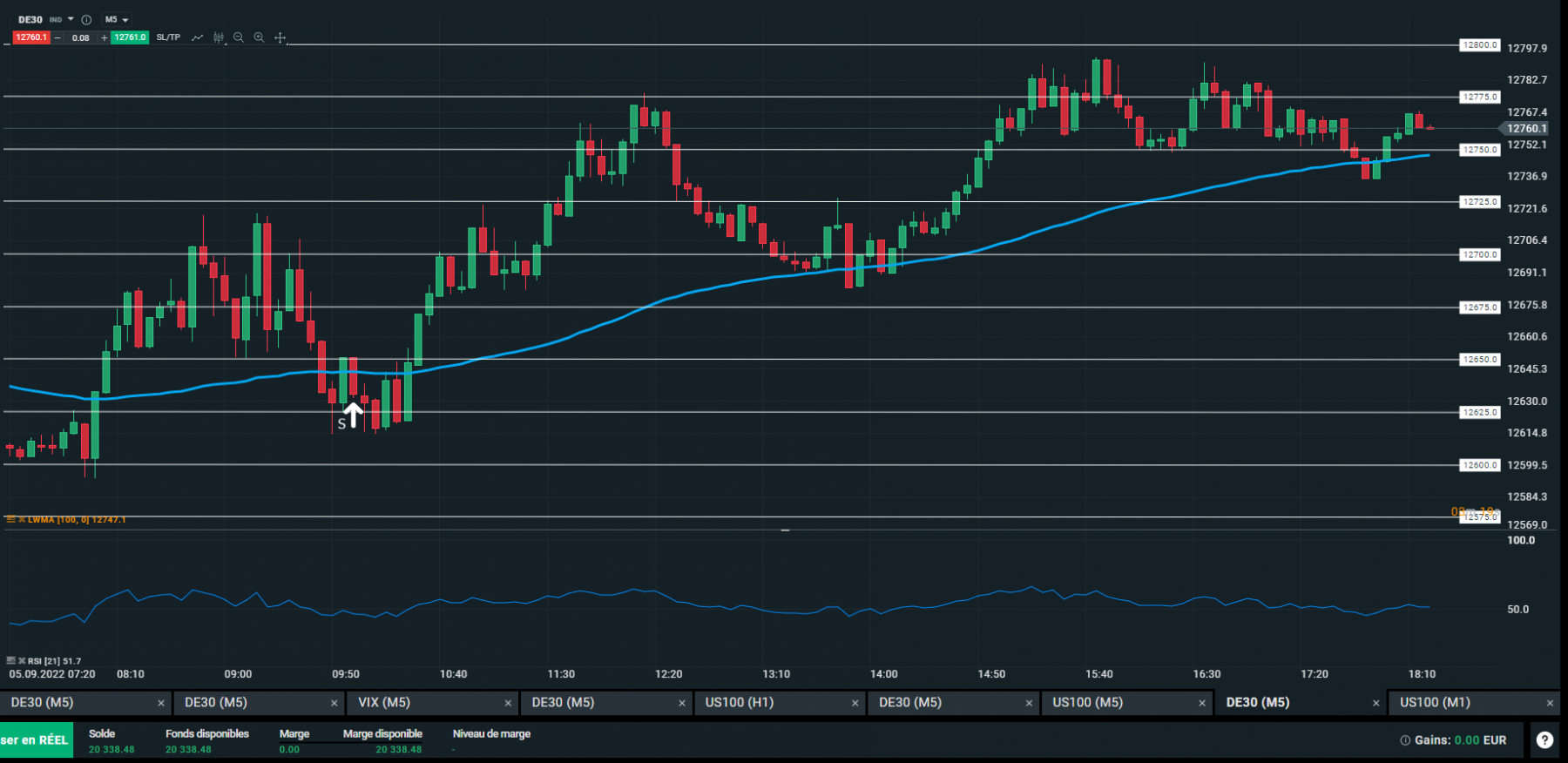Image resolution: width=1568 pixels, height=763 pixels.
Task: Remove the LWMA indicator with its X
Action: 22,519
